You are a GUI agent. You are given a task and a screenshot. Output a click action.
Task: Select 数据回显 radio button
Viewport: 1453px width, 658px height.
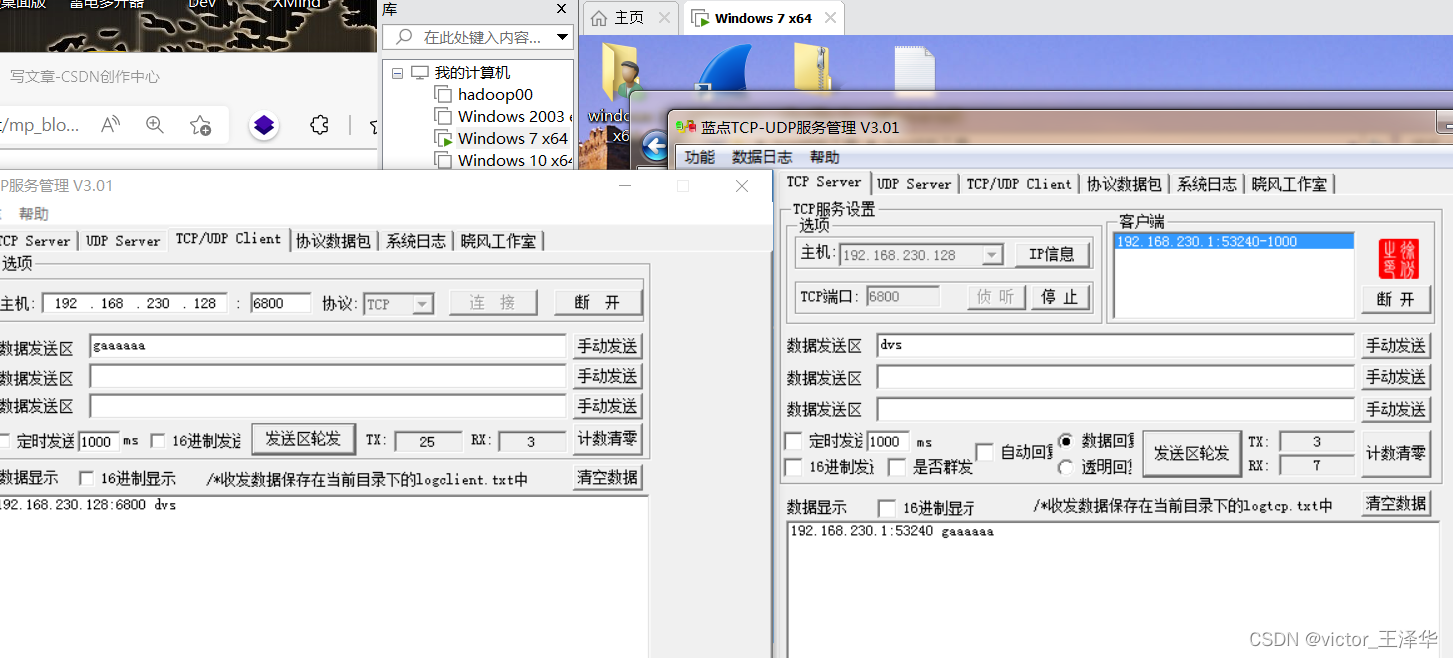(1065, 441)
